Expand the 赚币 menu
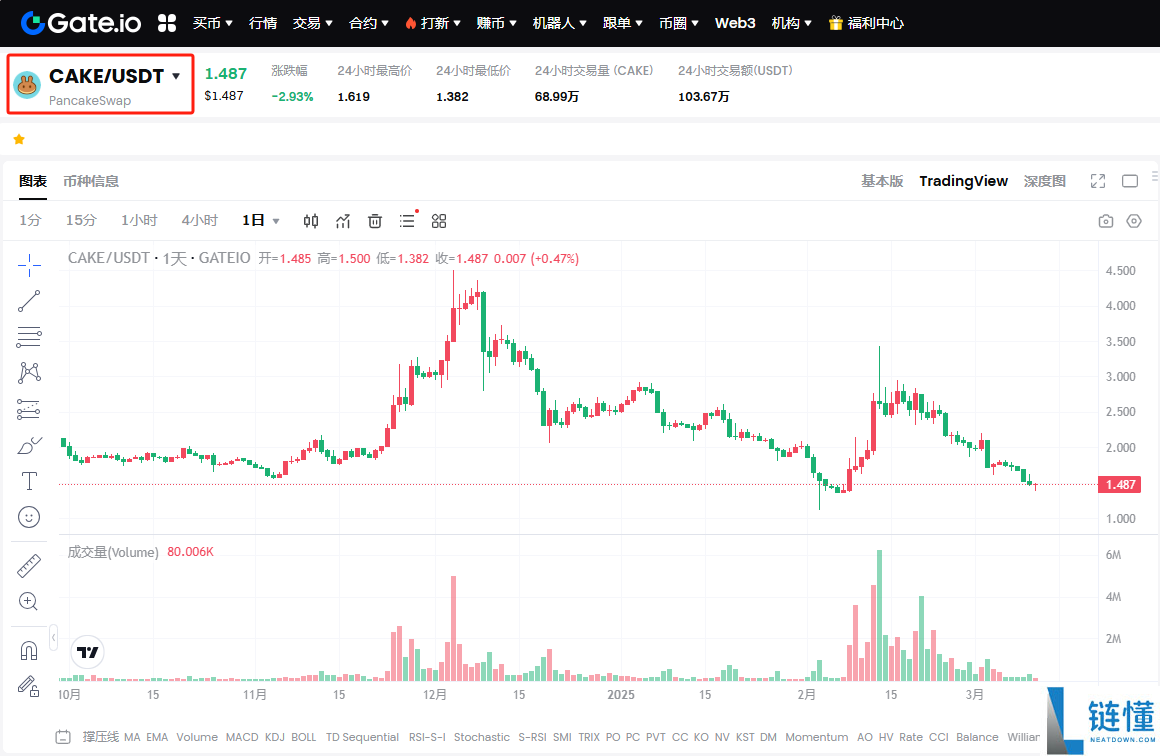1160x756 pixels. pos(496,23)
